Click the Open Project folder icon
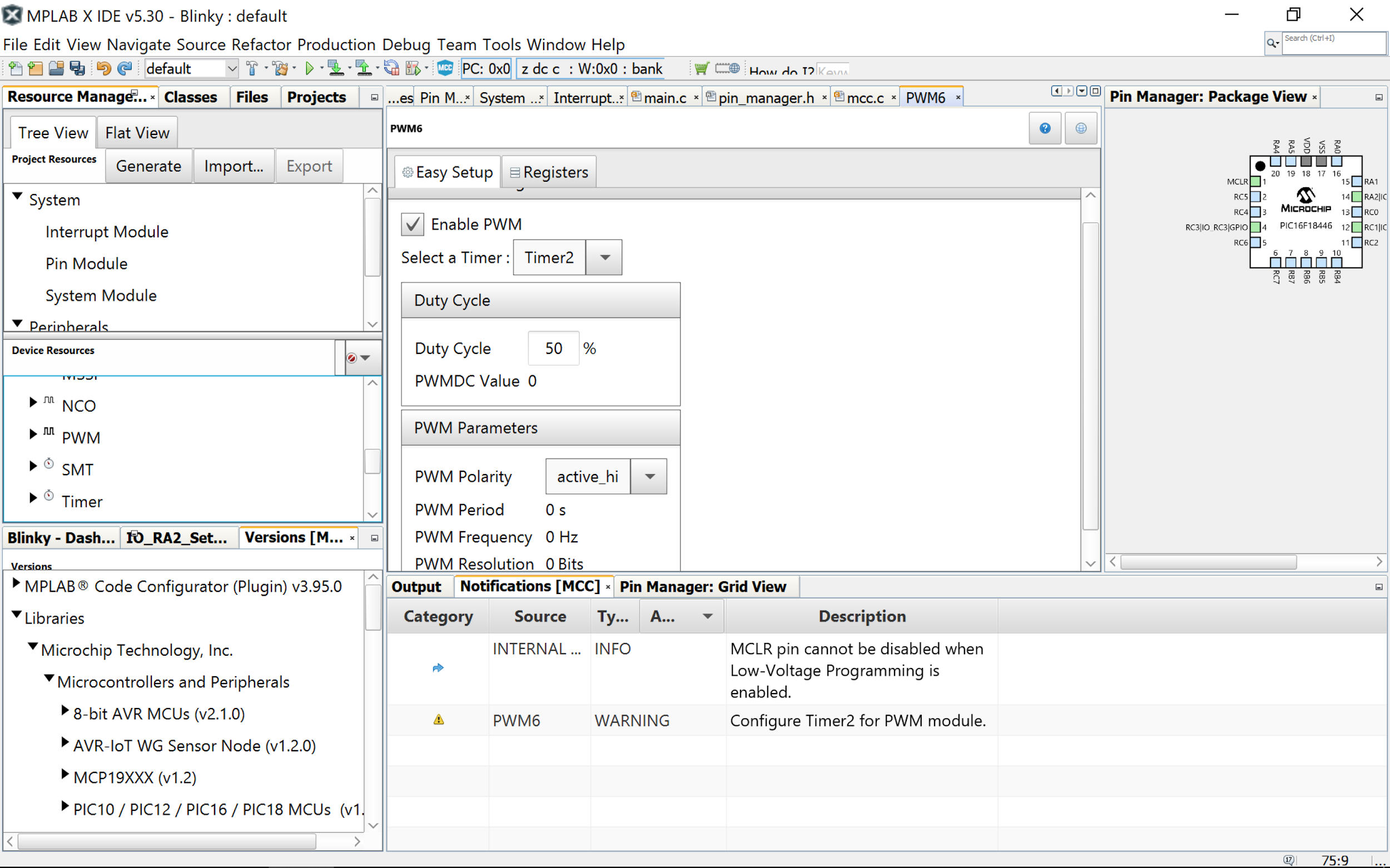The image size is (1390, 868). (x=56, y=69)
